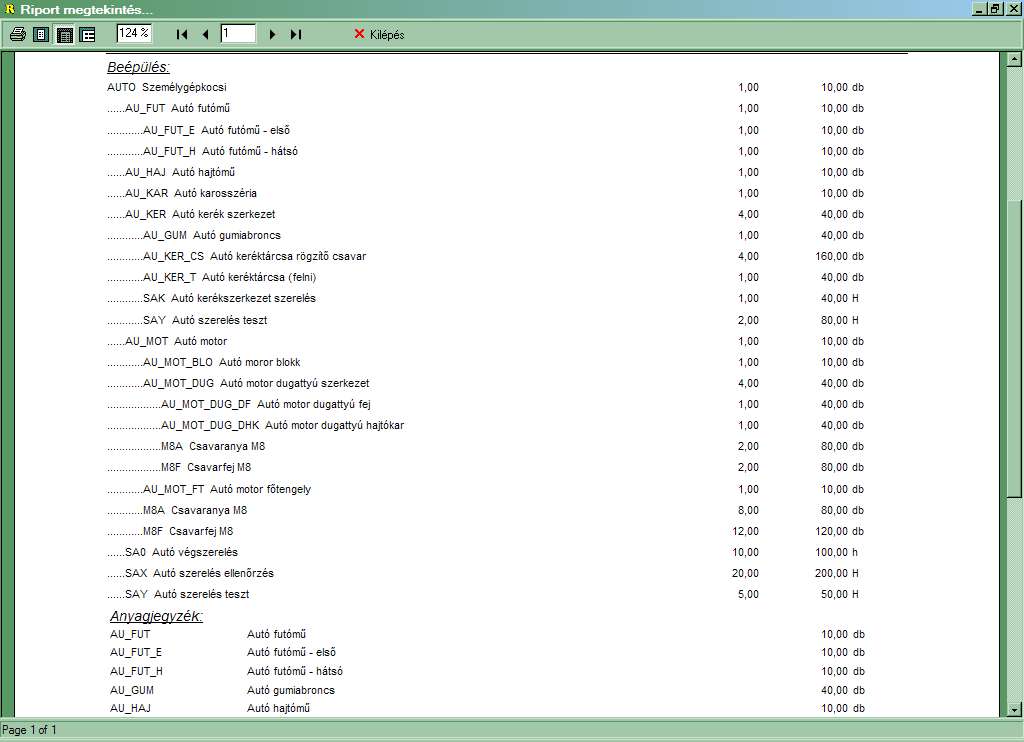This screenshot has width=1024, height=742.
Task: Select the AU_FUT_E Autó futómű - első tree row
Action: point(486,130)
